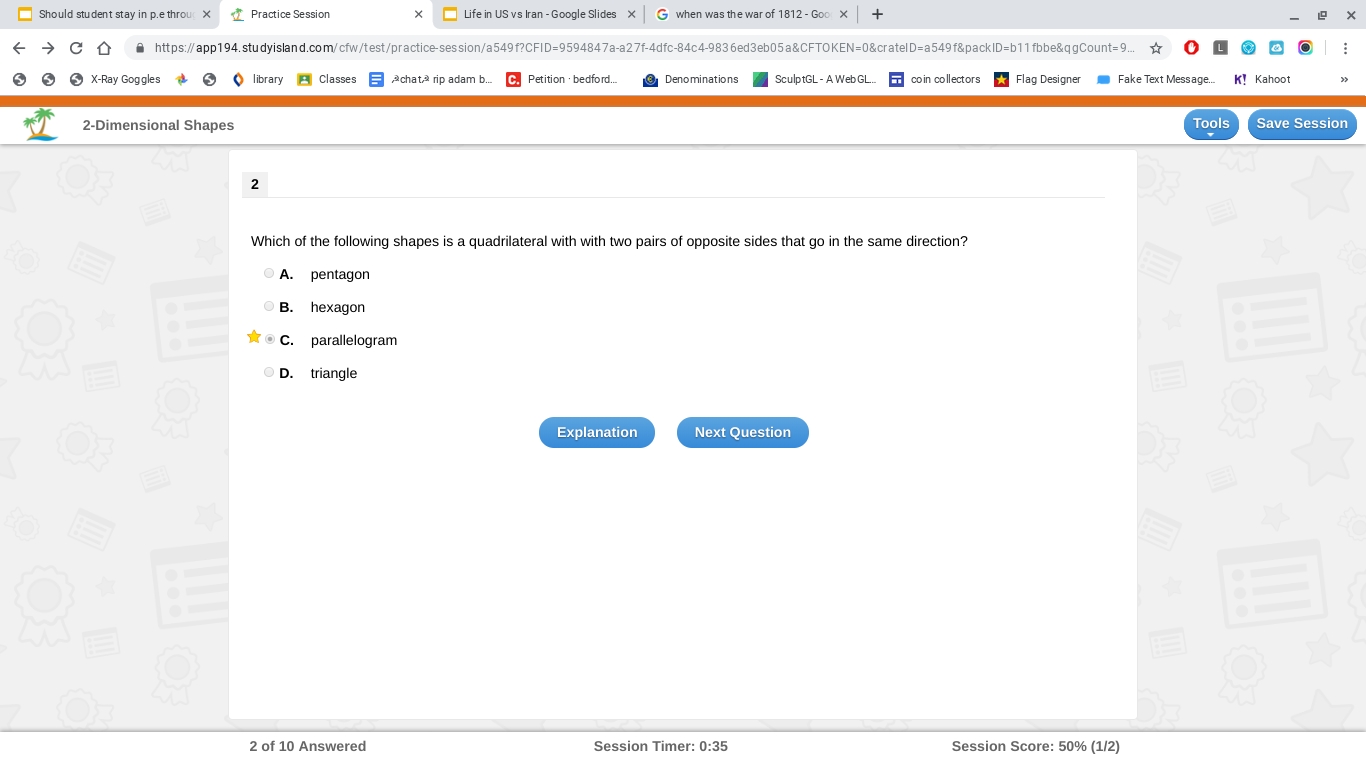
Task: Select answer choice A pentagon
Action: pos(269,273)
